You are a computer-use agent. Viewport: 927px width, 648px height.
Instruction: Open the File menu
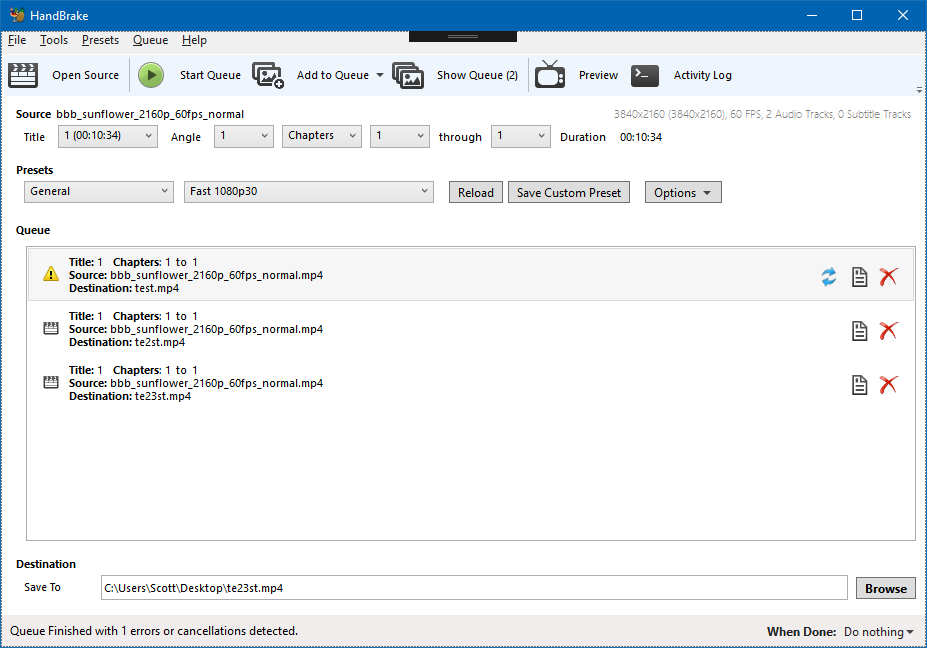17,40
